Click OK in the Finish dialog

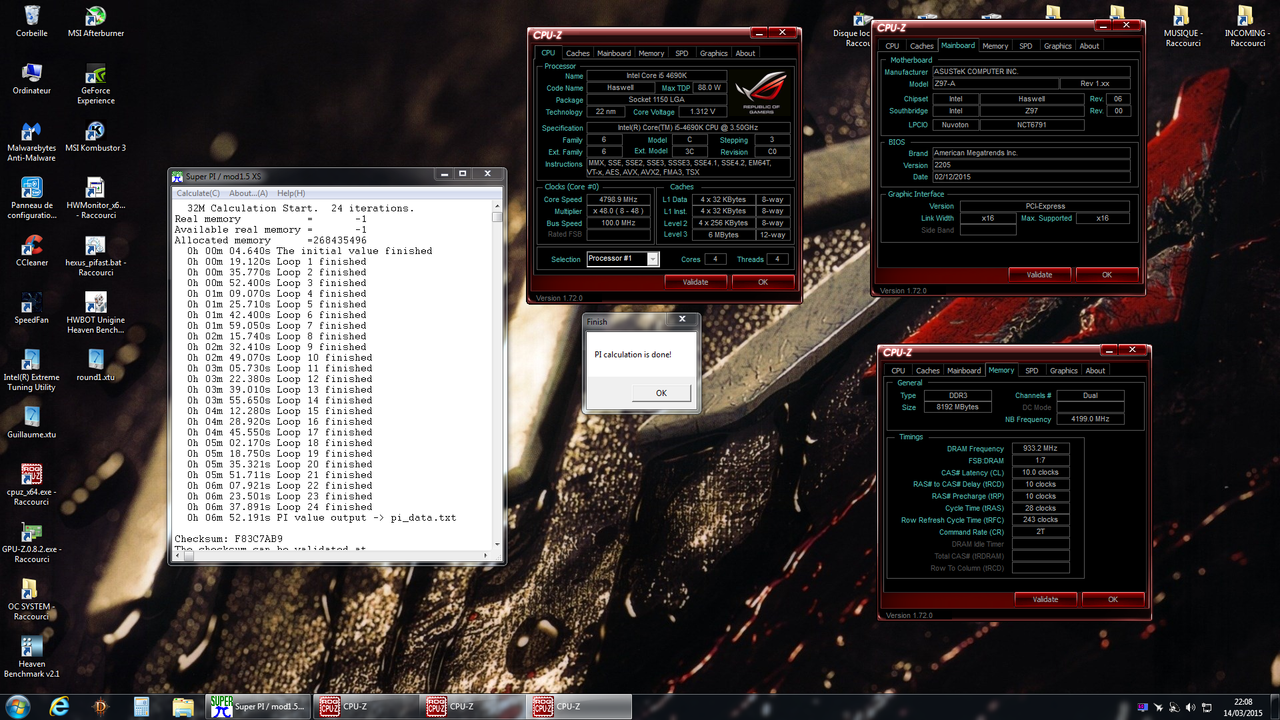(x=661, y=393)
